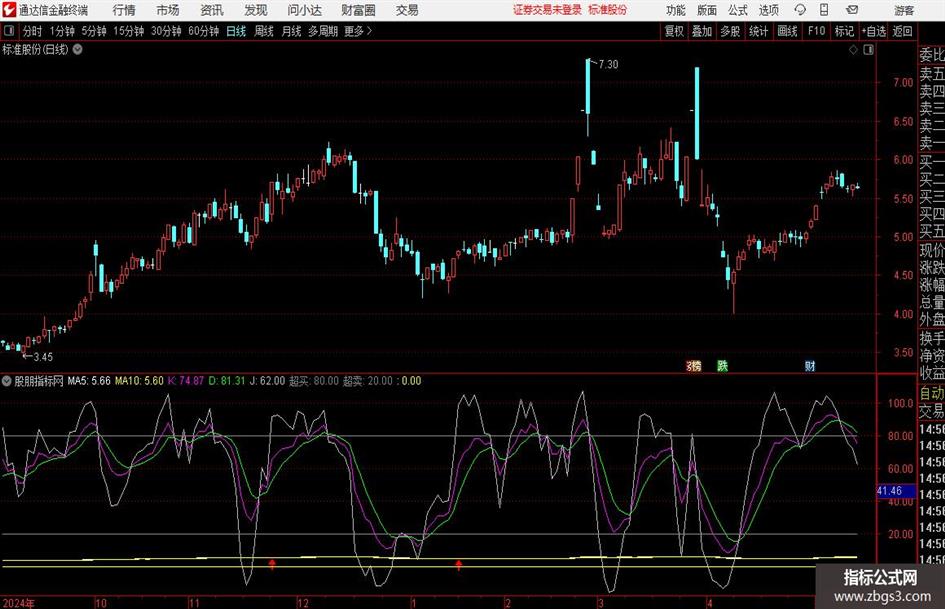The height and width of the screenshot is (609, 945).
Task: Switch to the 1分钟 period
Action: pos(62,31)
